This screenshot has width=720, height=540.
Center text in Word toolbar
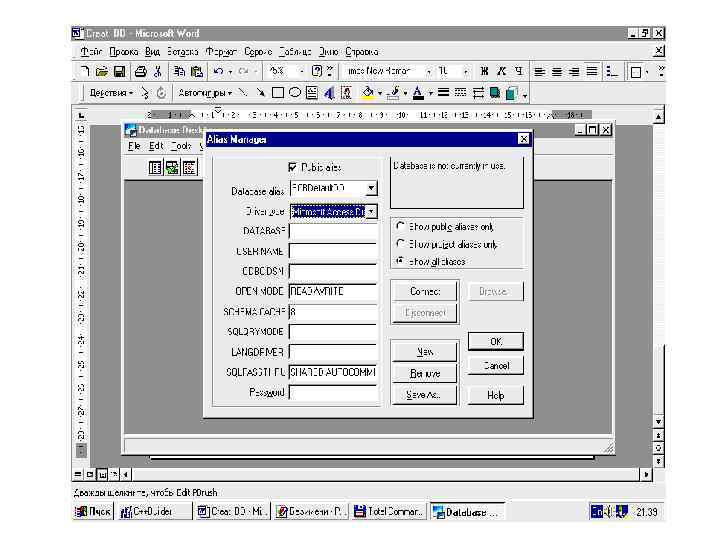click(557, 72)
